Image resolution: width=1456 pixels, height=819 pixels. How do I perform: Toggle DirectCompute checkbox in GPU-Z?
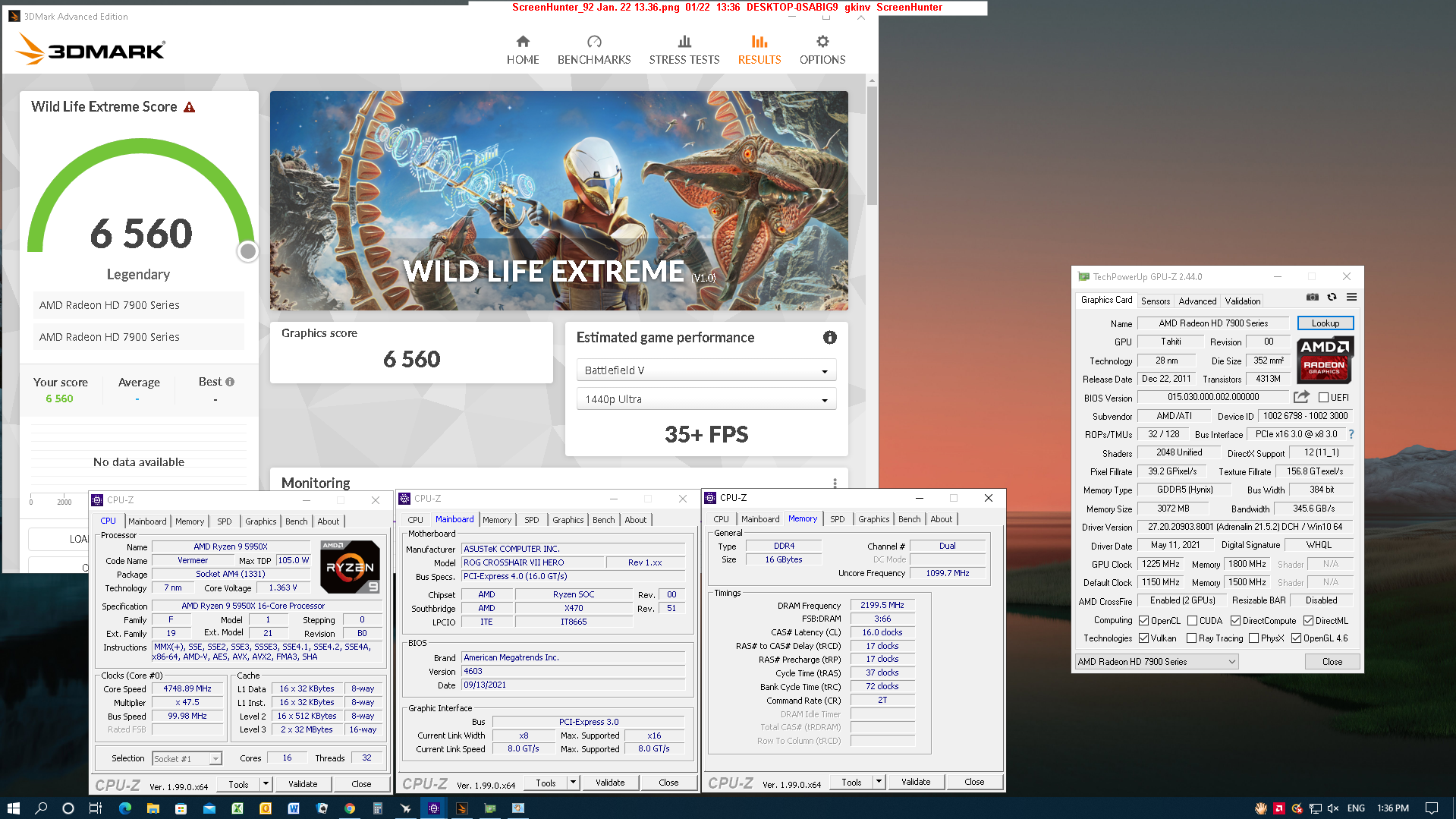click(1235, 621)
